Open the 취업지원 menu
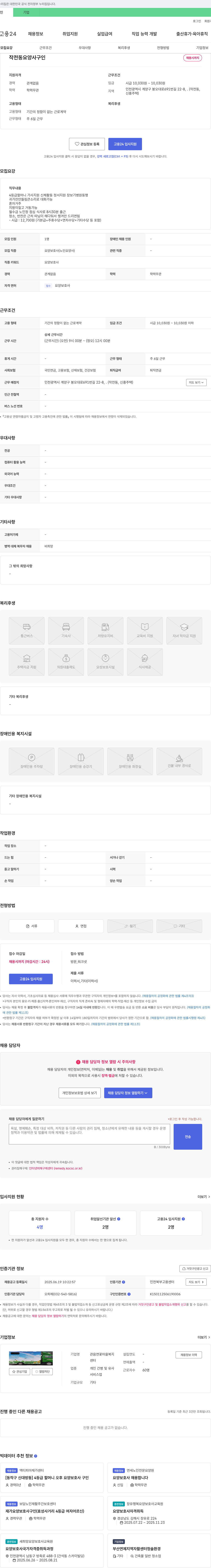This screenshot has width=211, height=1568. (70, 34)
